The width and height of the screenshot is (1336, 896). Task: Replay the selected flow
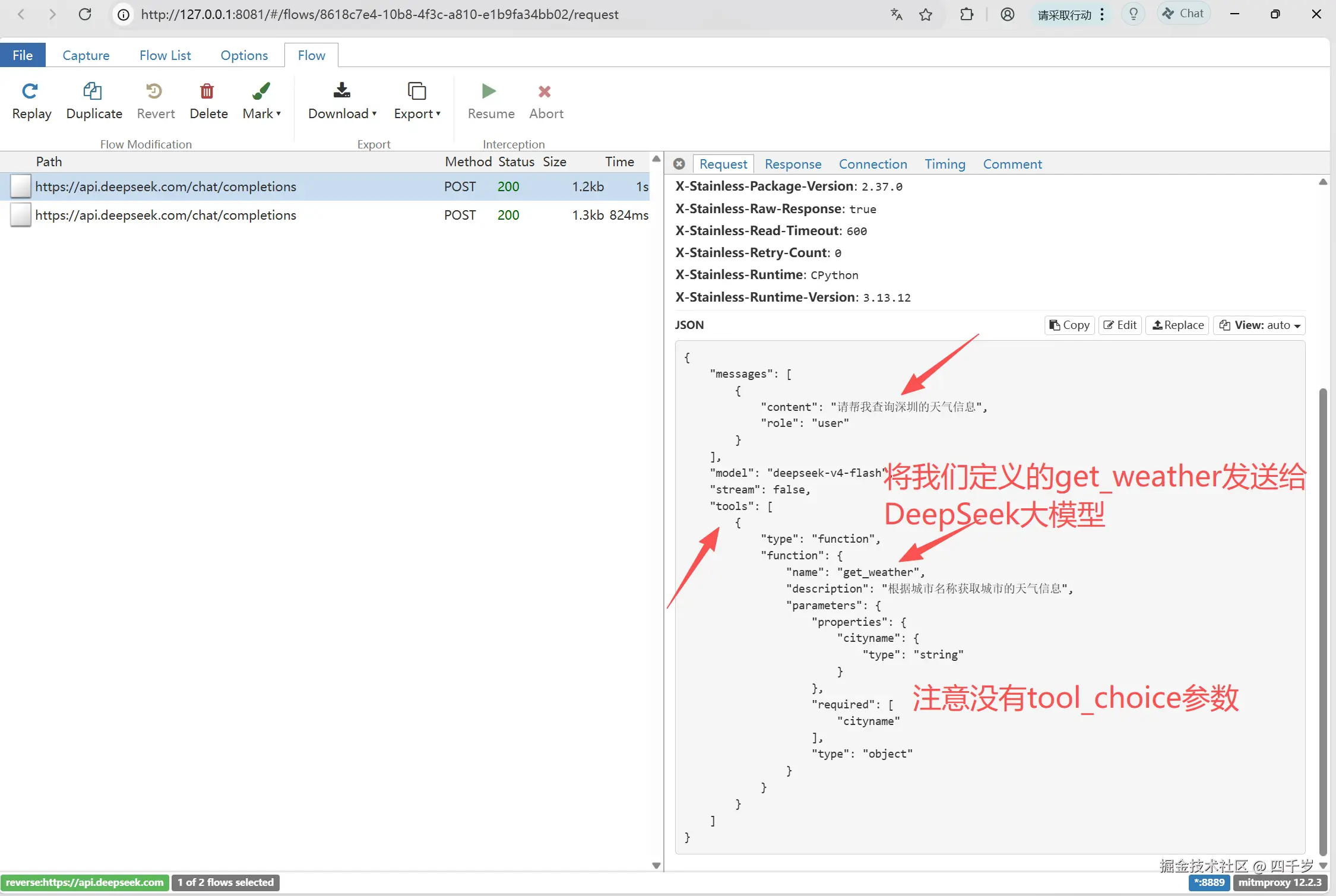pos(31,101)
